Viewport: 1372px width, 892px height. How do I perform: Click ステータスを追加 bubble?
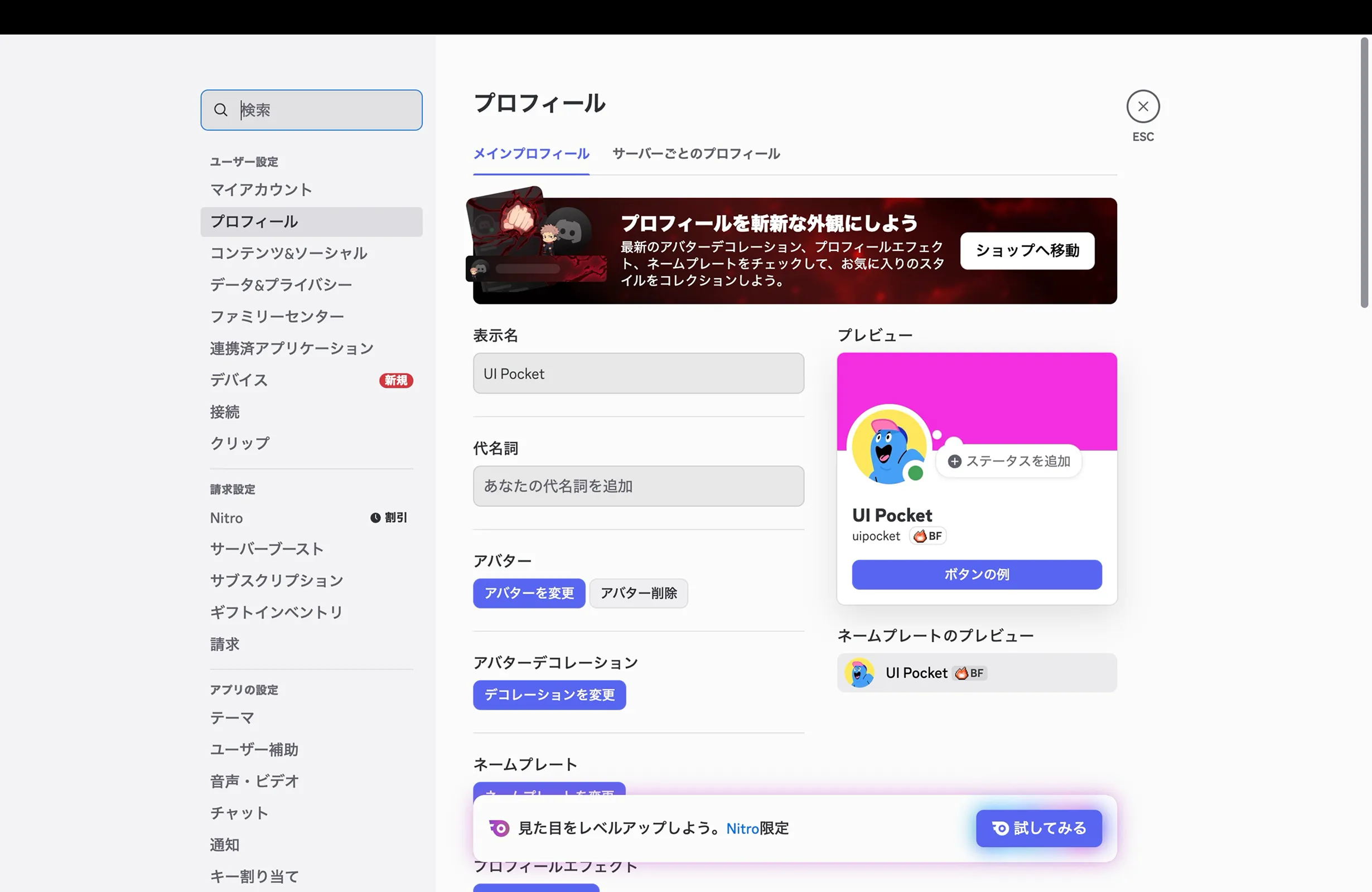point(1009,462)
